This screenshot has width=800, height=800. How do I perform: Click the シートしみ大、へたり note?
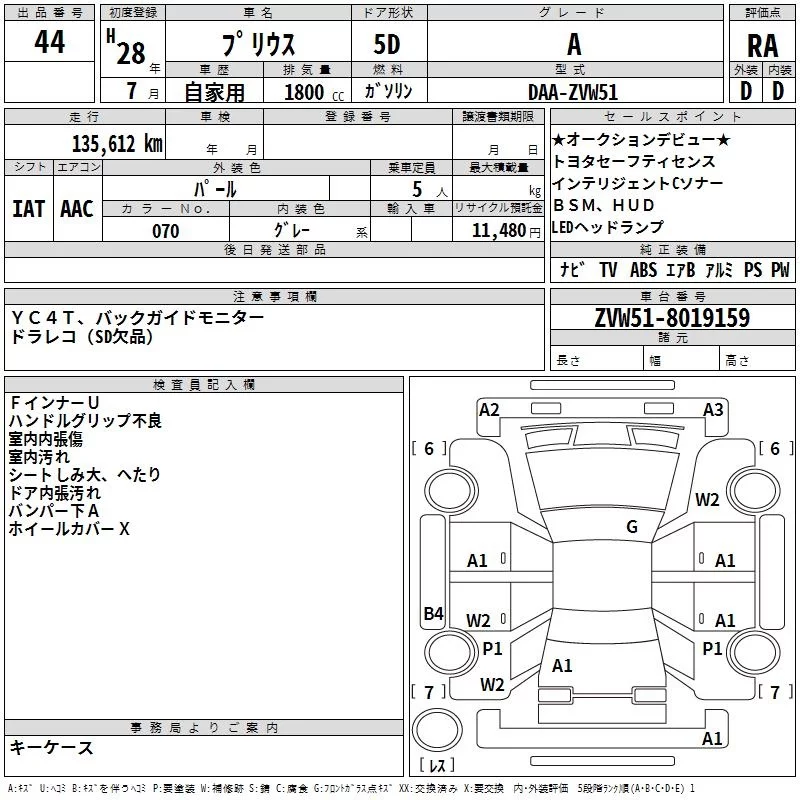(85, 474)
